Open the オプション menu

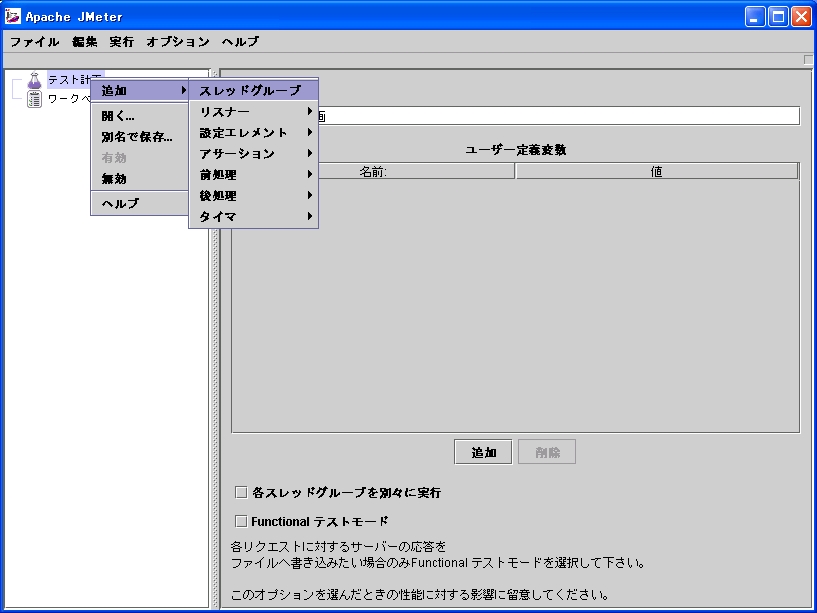coord(178,42)
